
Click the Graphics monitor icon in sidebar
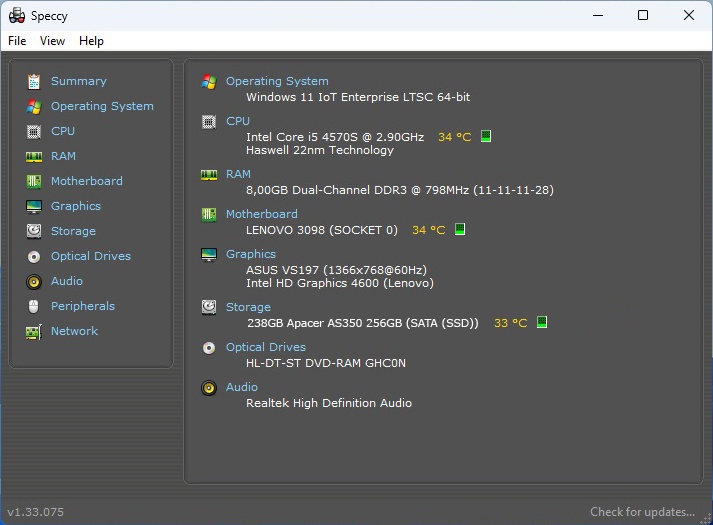tap(34, 206)
